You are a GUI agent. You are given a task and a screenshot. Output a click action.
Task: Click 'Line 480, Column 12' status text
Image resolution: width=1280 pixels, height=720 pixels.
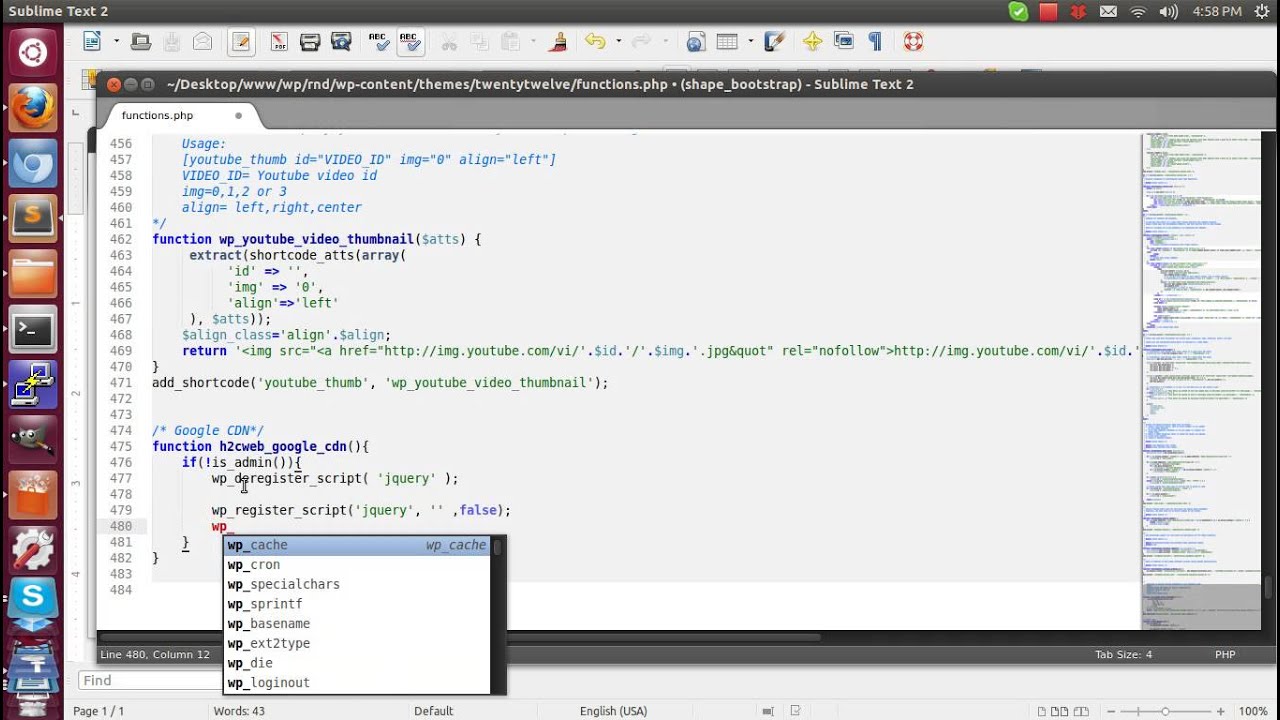point(155,655)
